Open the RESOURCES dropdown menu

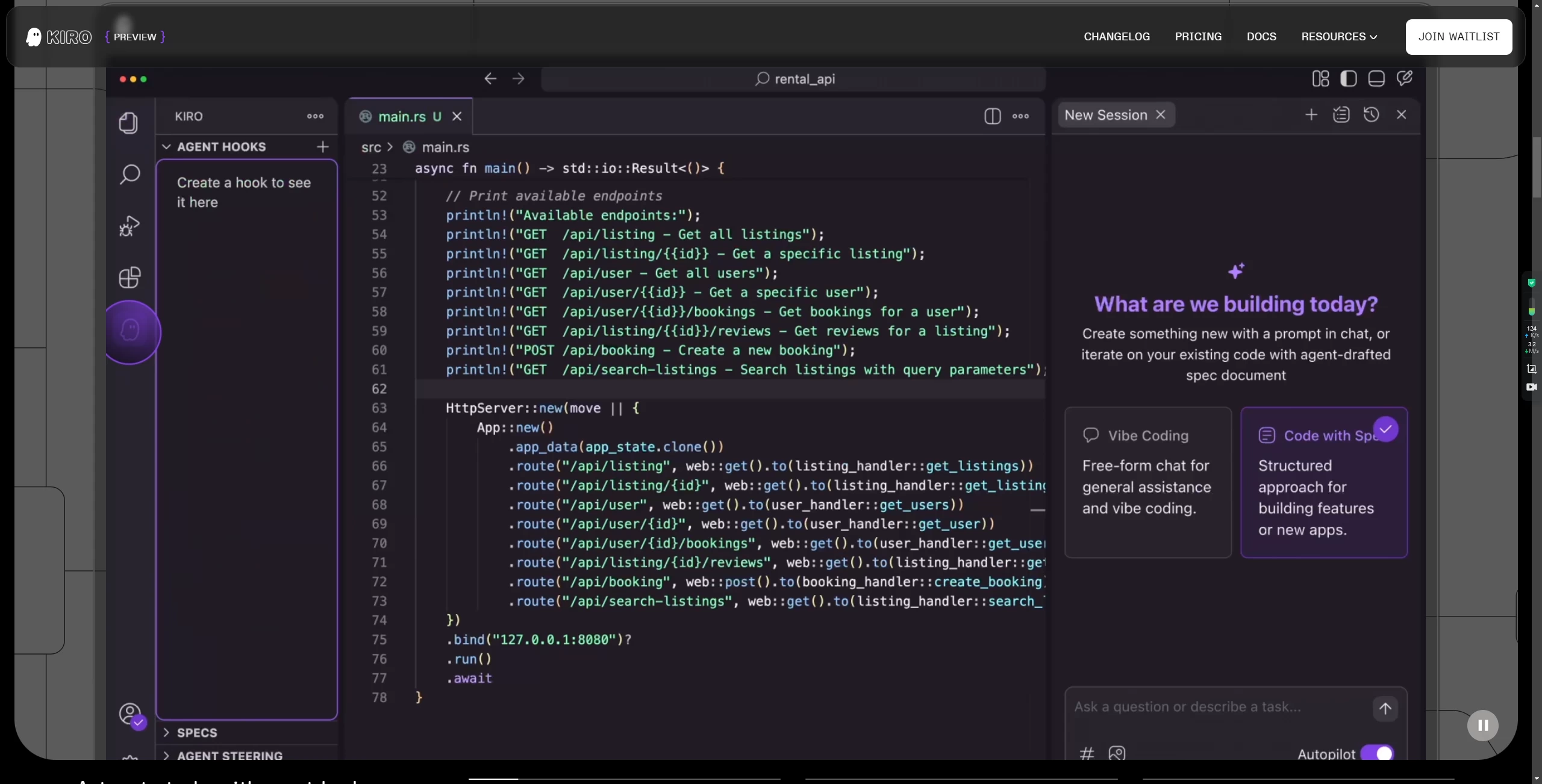coord(1339,37)
